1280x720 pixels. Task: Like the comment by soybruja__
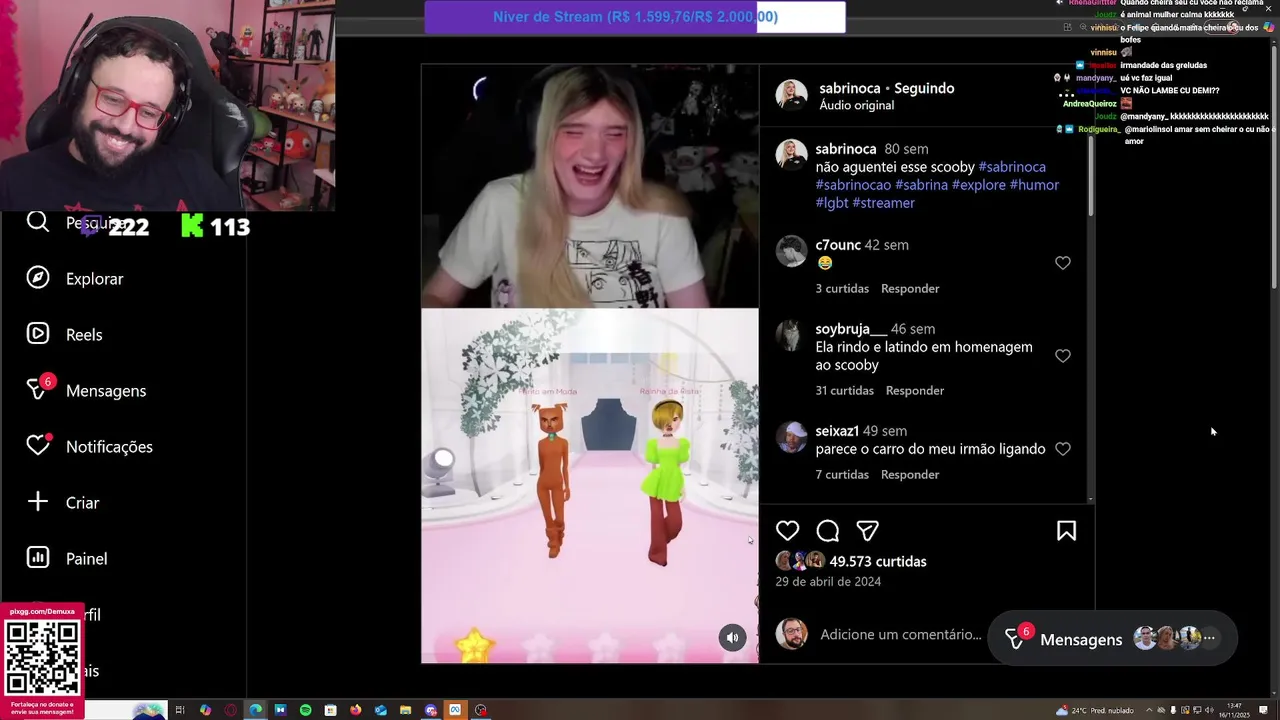[1063, 356]
